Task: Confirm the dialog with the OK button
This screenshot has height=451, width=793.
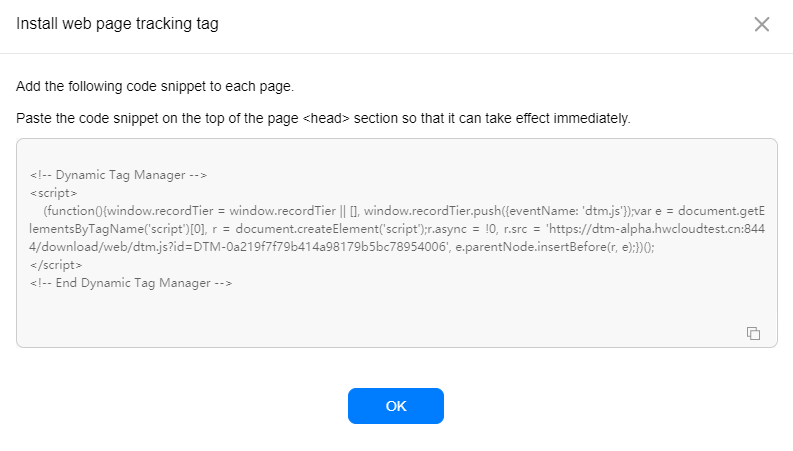Action: pyautogui.click(x=395, y=406)
